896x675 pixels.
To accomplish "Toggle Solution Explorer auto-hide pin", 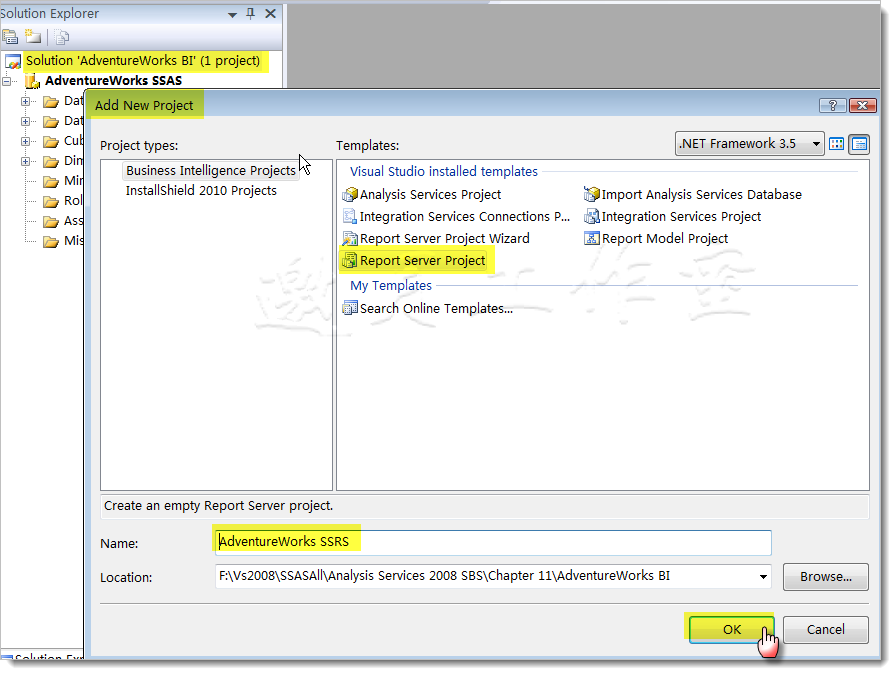I will coord(250,13).
